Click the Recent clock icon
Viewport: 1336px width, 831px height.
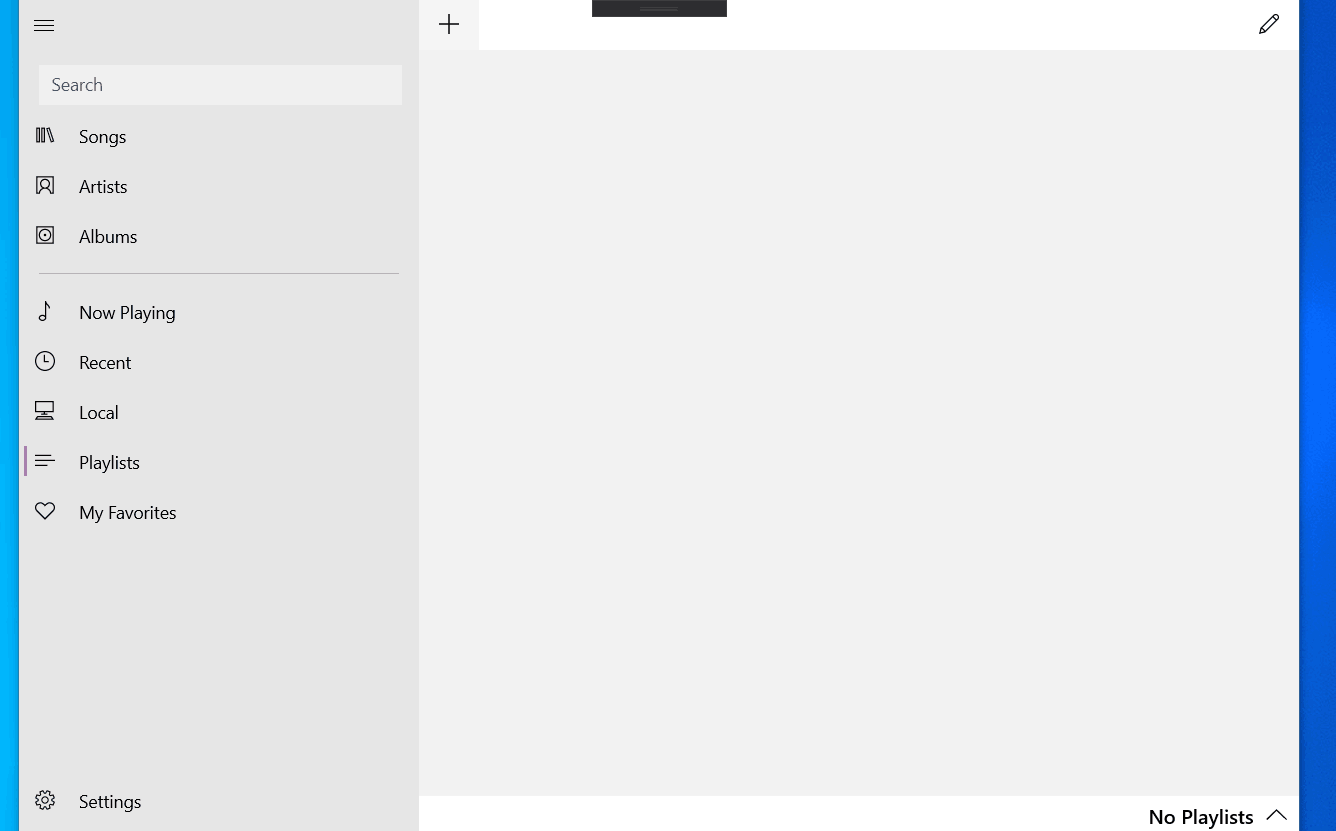[45, 361]
